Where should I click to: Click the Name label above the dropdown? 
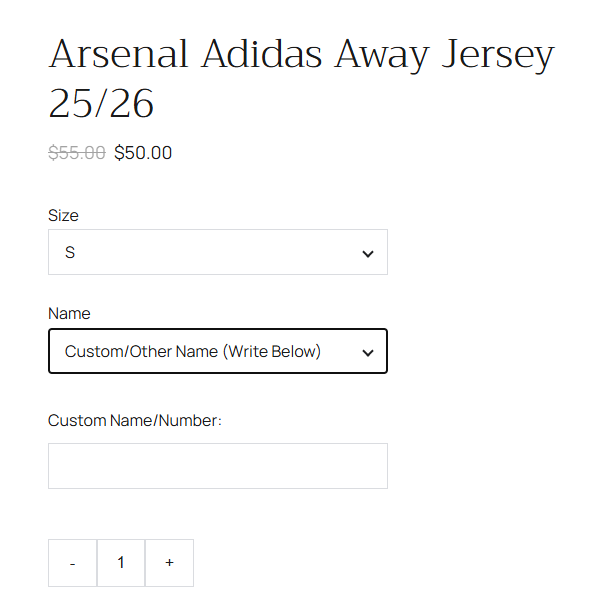[x=69, y=313]
